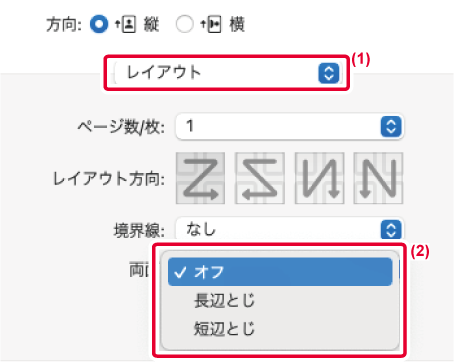Select the reversed-Z layout direction icon
Image resolution: width=454 pixels, height=362 pixels.
click(260, 178)
